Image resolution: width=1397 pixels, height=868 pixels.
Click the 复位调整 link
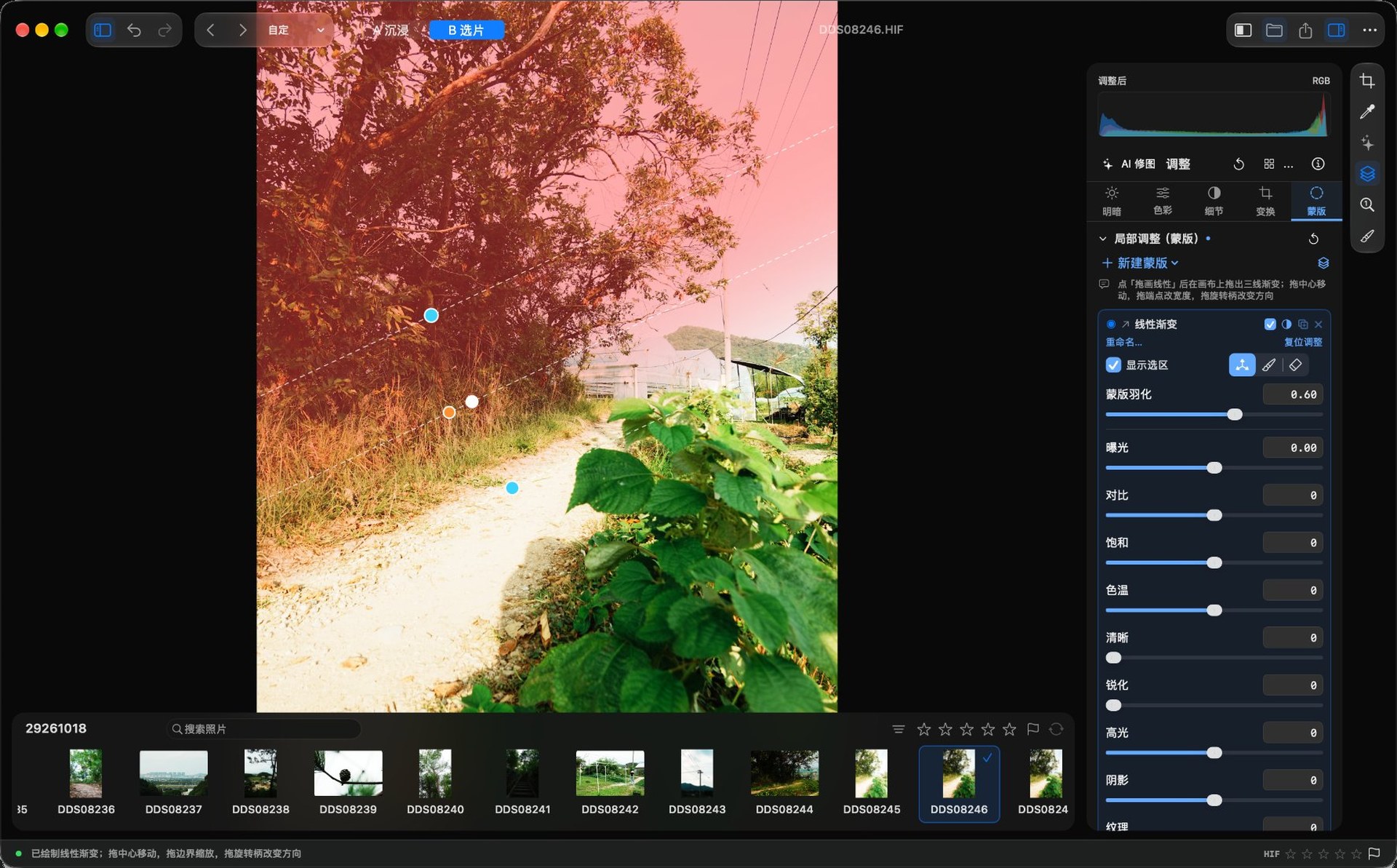[x=1303, y=342]
